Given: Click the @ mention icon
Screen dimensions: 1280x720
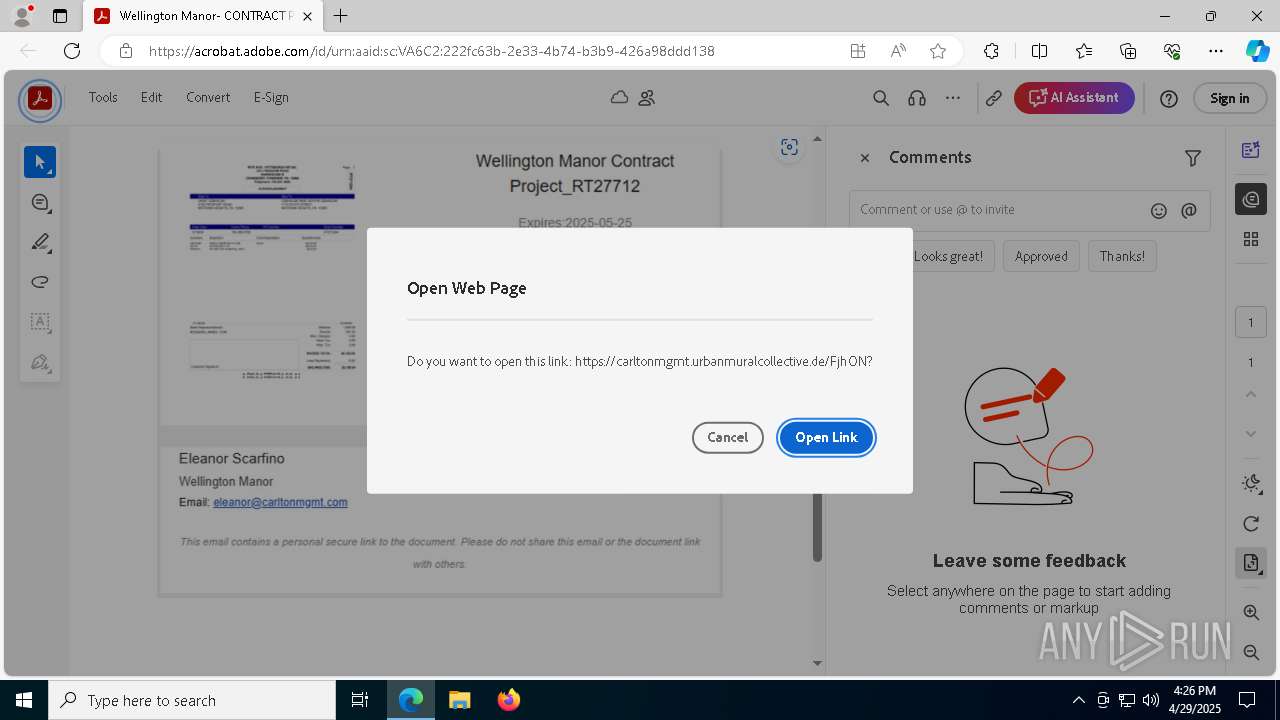Looking at the screenshot, I should [x=1189, y=211].
